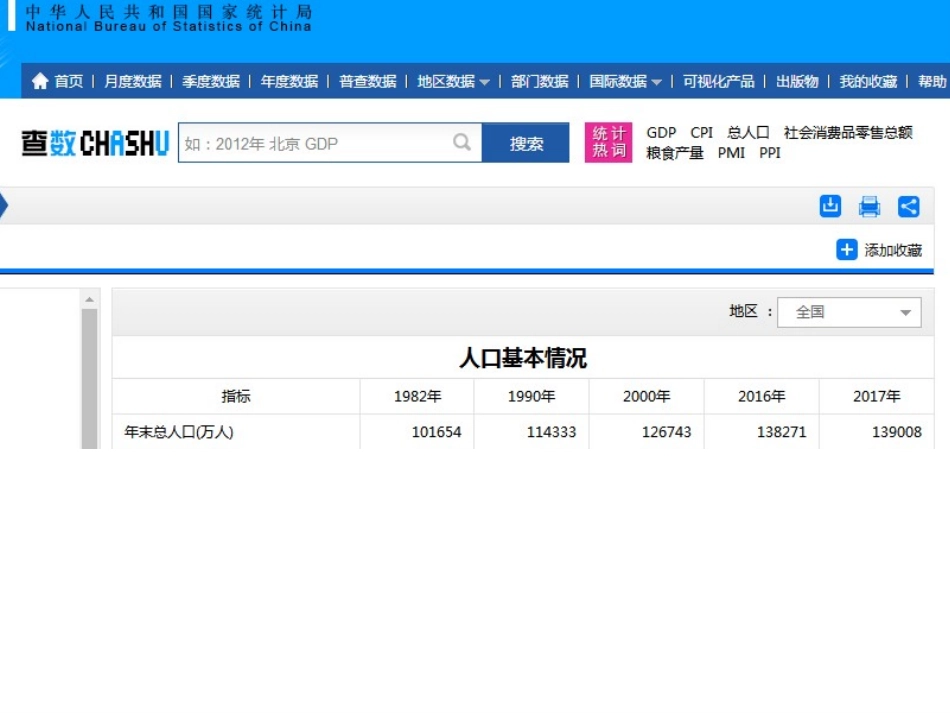The height and width of the screenshot is (713, 950).
Task: Click the 查数 CHASHU logo
Action: point(95,144)
